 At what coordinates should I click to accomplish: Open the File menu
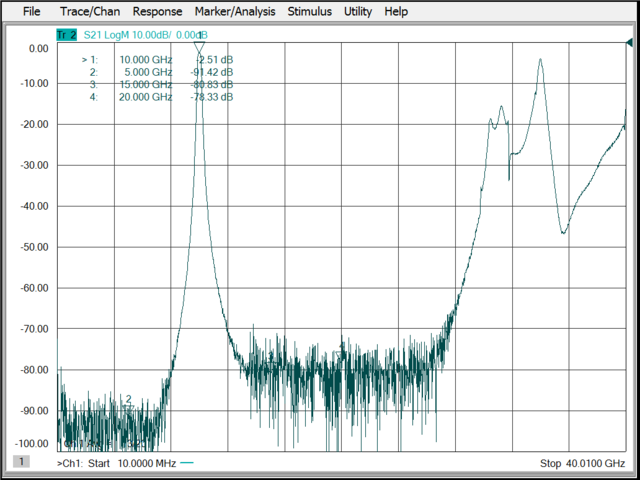coord(31,11)
